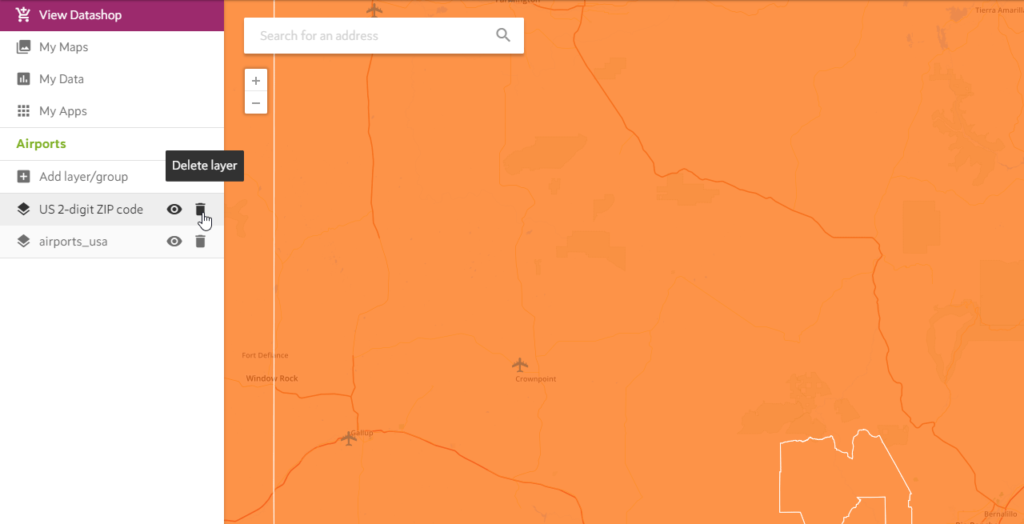Click the Crownpoint airport marker

click(x=520, y=364)
